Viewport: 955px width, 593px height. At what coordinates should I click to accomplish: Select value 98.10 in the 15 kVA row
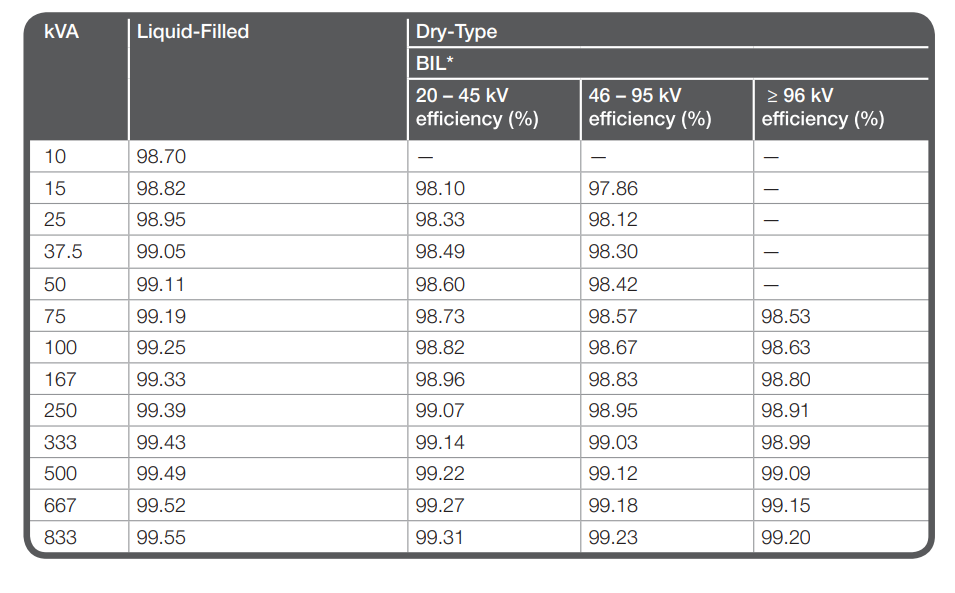click(x=440, y=189)
